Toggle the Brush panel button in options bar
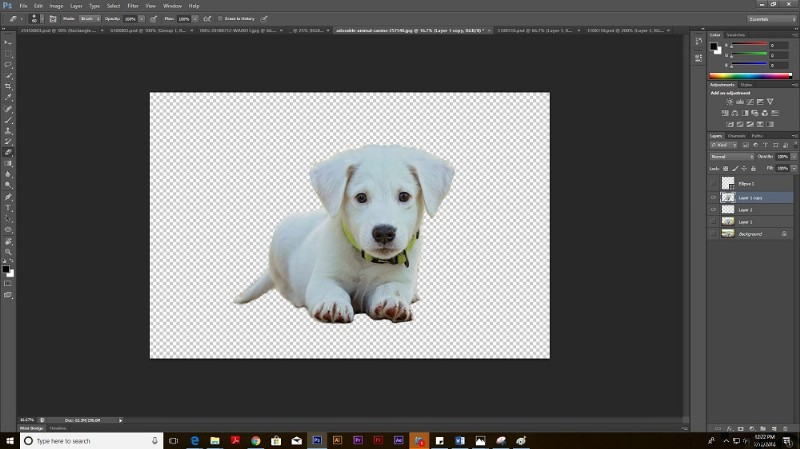800x449 pixels. [x=53, y=19]
